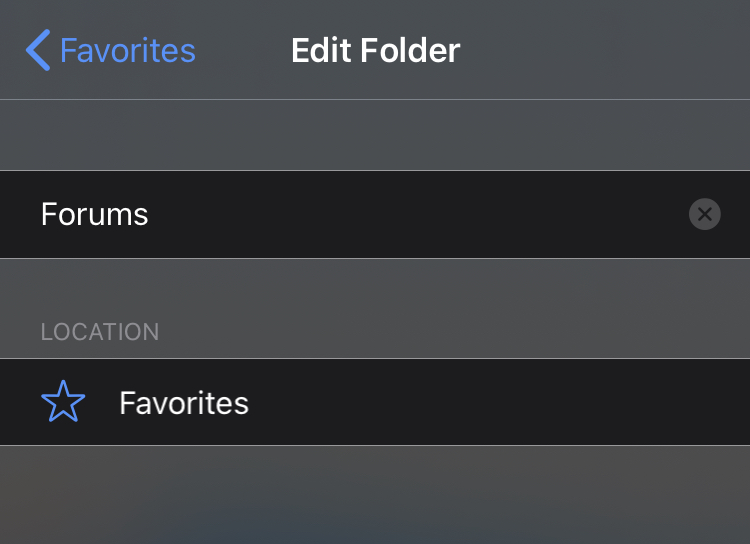Place cursor after the word Forums
The width and height of the screenshot is (750, 544).
click(x=150, y=214)
